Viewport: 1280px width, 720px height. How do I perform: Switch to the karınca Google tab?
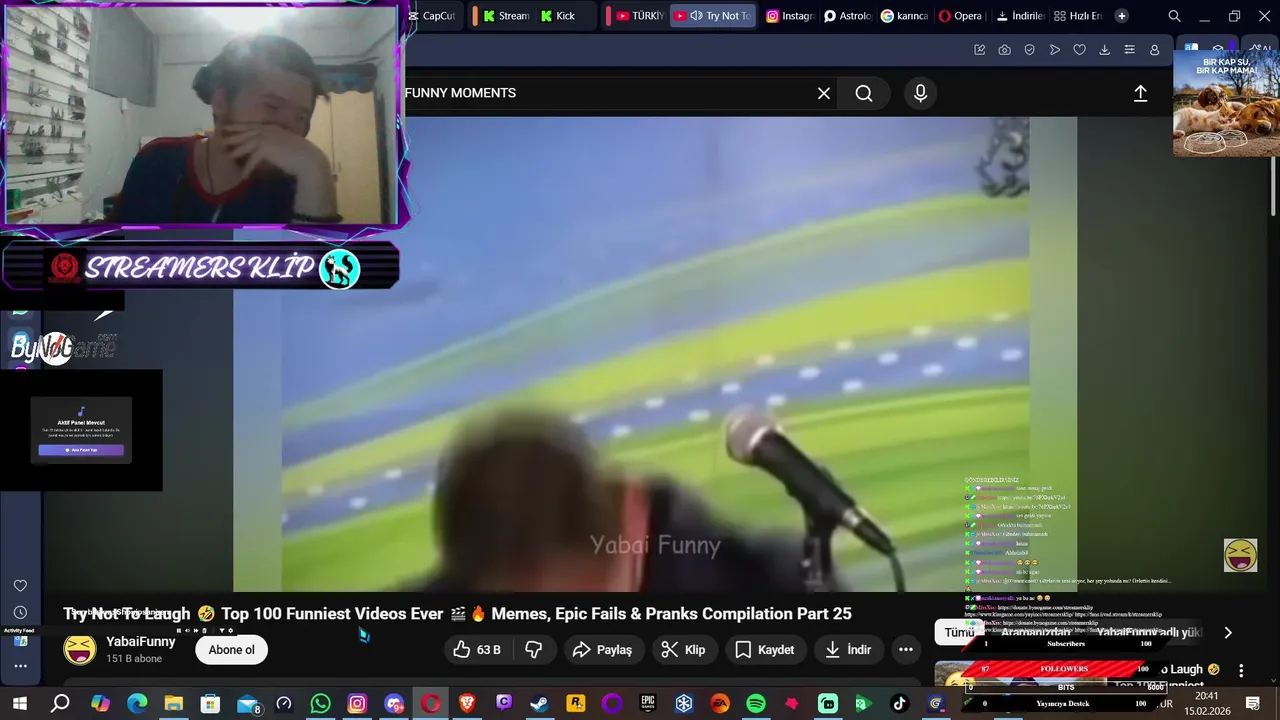[905, 16]
